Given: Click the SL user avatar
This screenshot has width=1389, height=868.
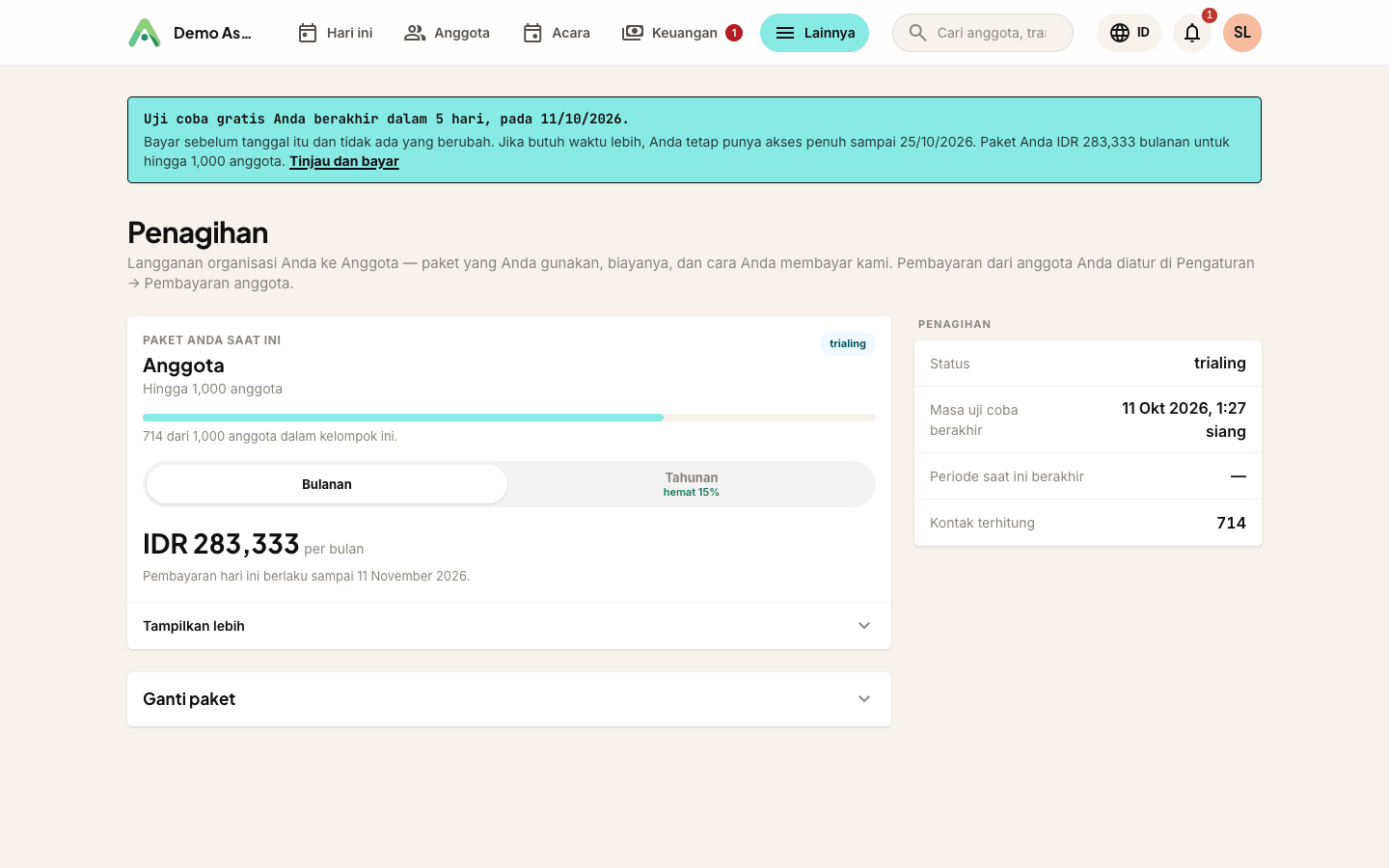Looking at the screenshot, I should 1242,33.
